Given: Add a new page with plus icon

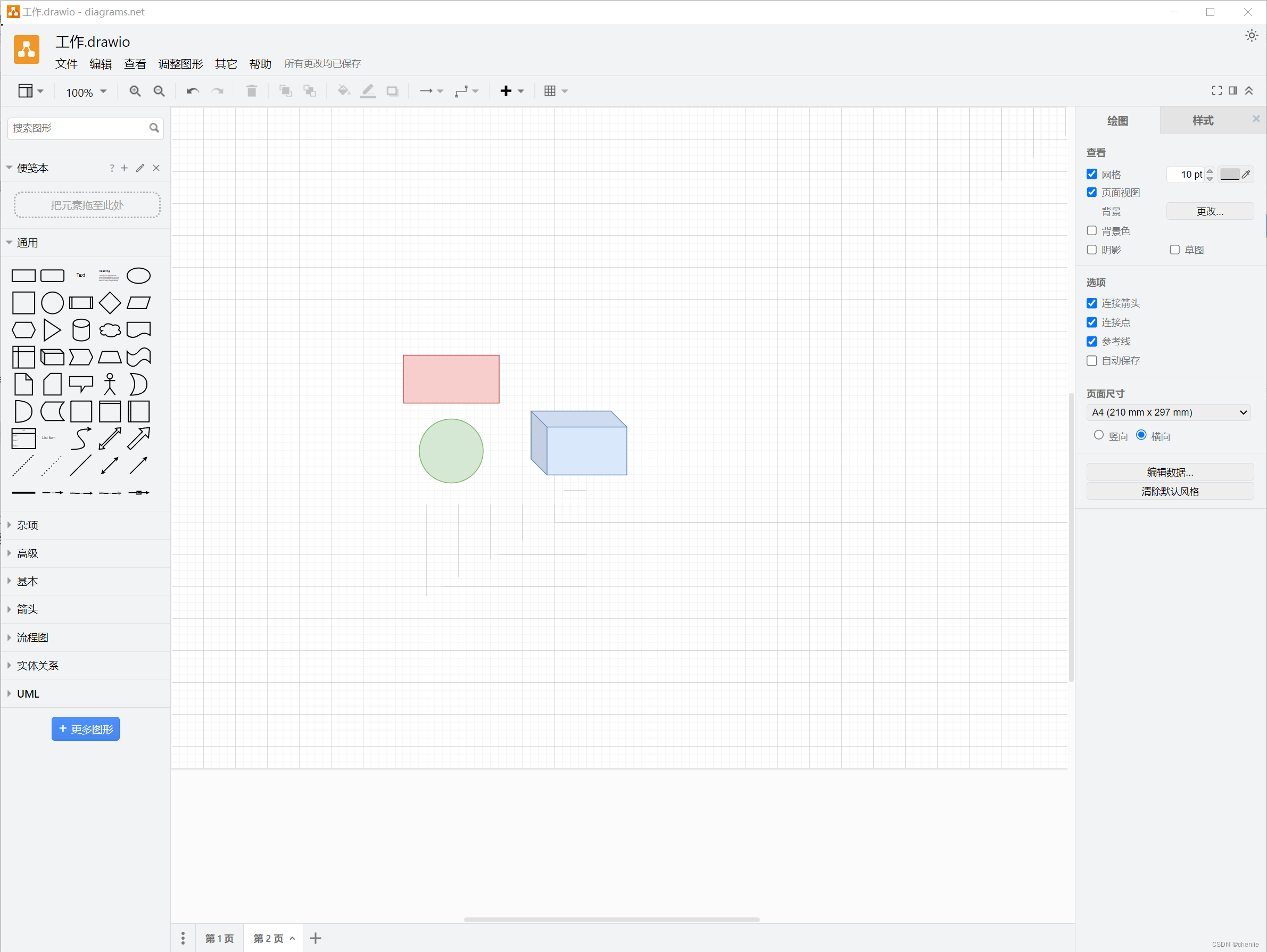Looking at the screenshot, I should (315, 938).
